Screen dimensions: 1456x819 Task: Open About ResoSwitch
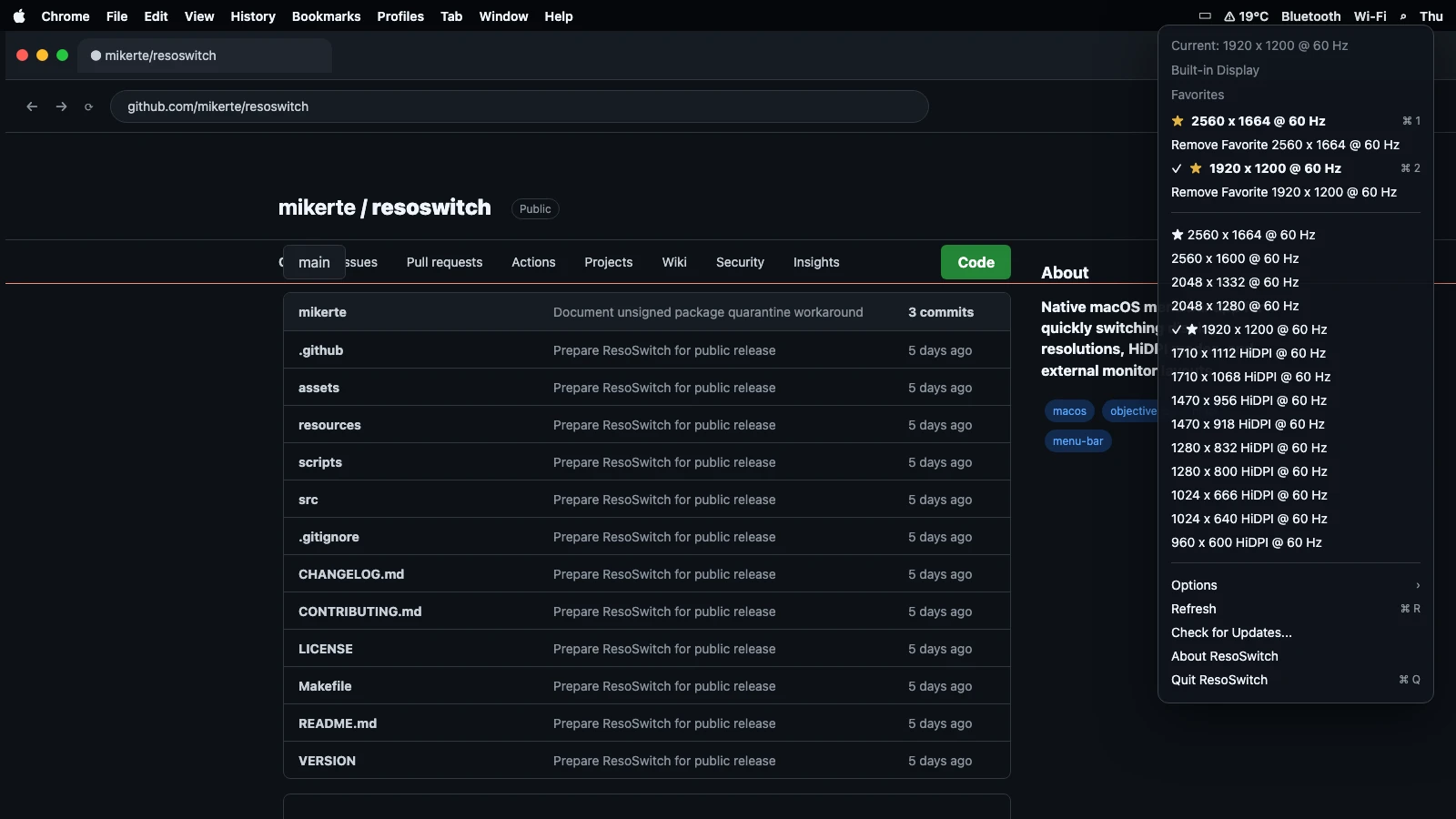click(1296, 656)
